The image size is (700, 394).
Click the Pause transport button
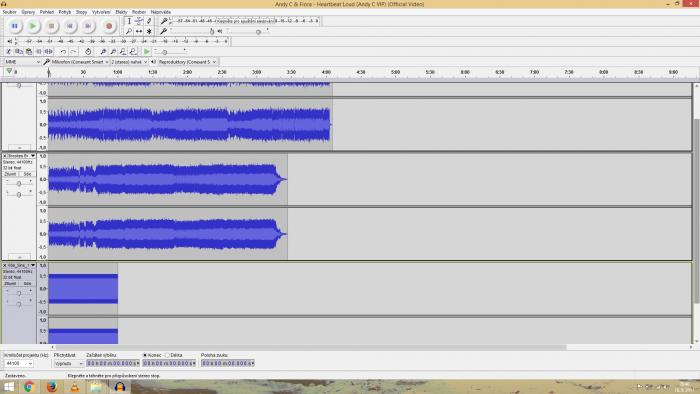click(14, 26)
